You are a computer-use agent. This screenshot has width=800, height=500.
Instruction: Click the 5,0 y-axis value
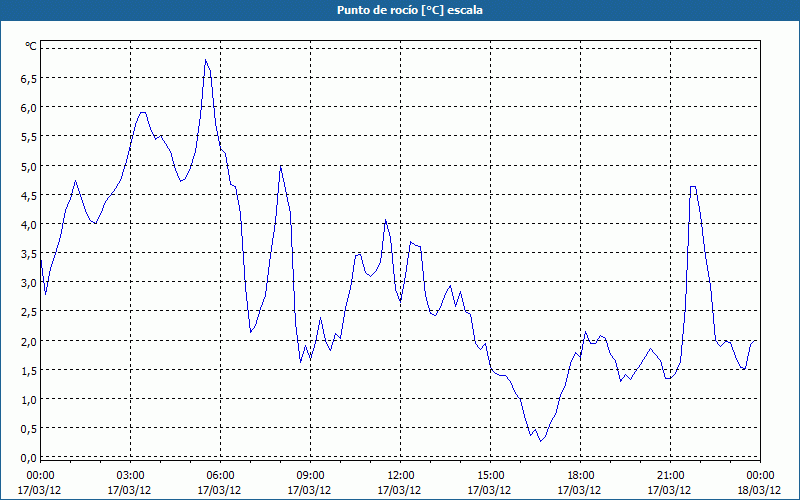point(28,166)
